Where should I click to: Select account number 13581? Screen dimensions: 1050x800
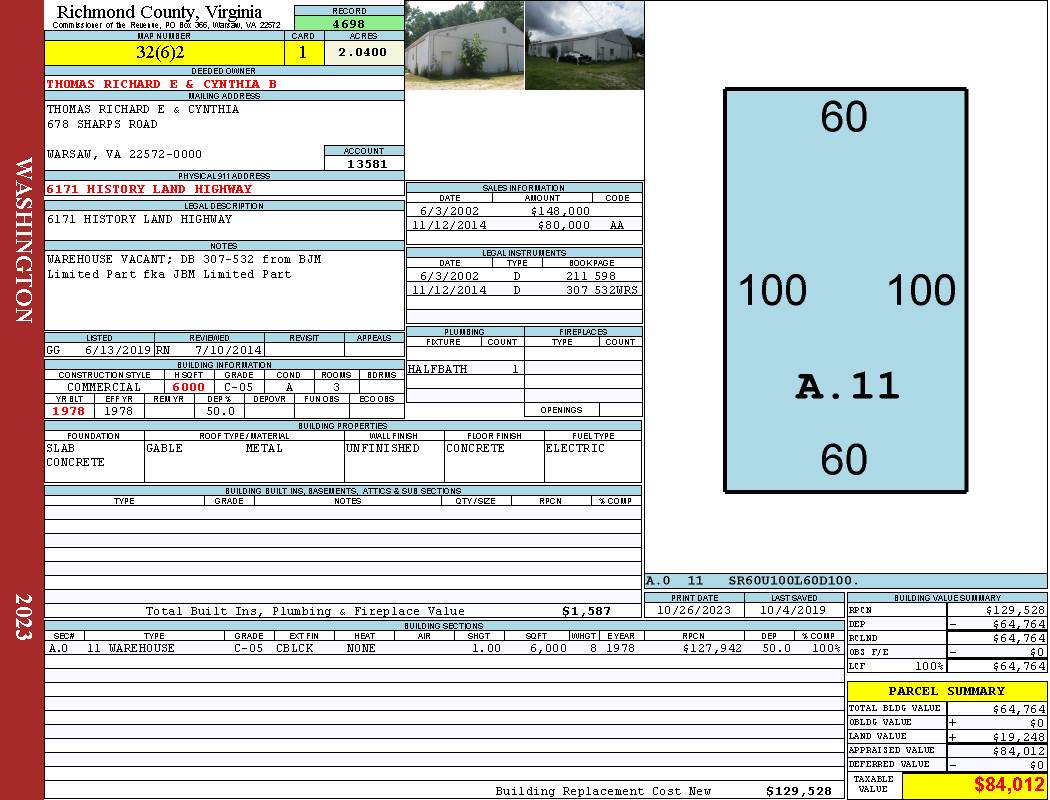(366, 163)
